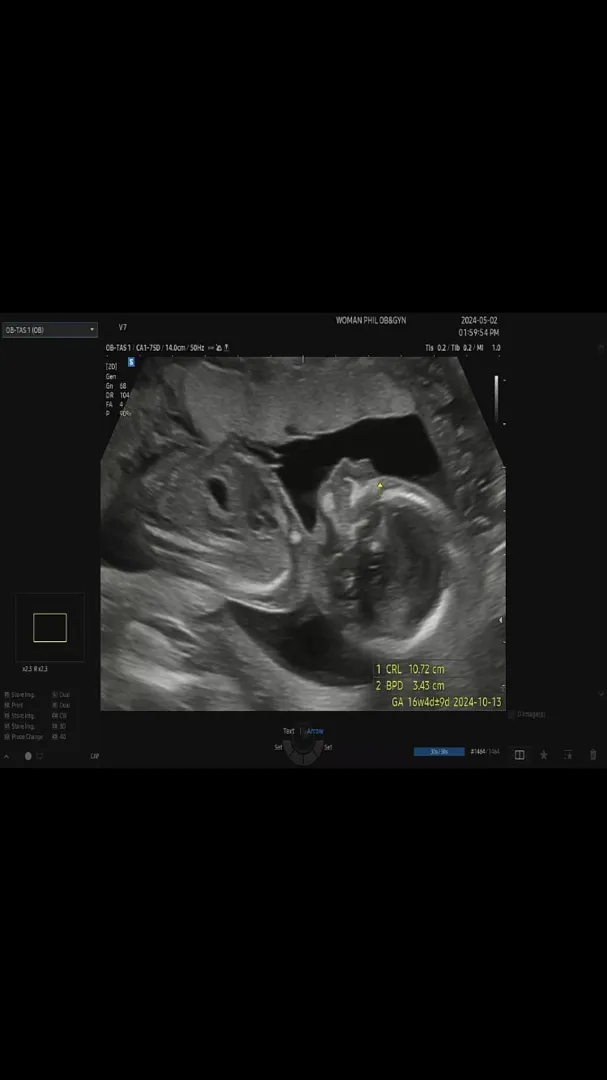Image resolution: width=607 pixels, height=1080 pixels.
Task: Click the WOMAN PHIL OB&GYN title
Action: (371, 320)
